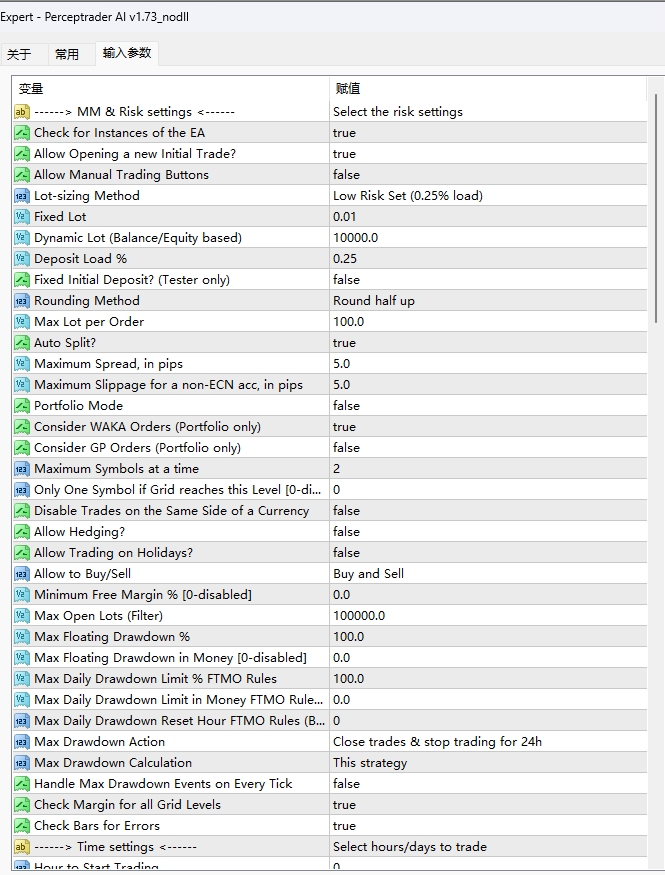Click the icon beside Consider WAKA Orders
665x875 pixels.
(x=21, y=426)
